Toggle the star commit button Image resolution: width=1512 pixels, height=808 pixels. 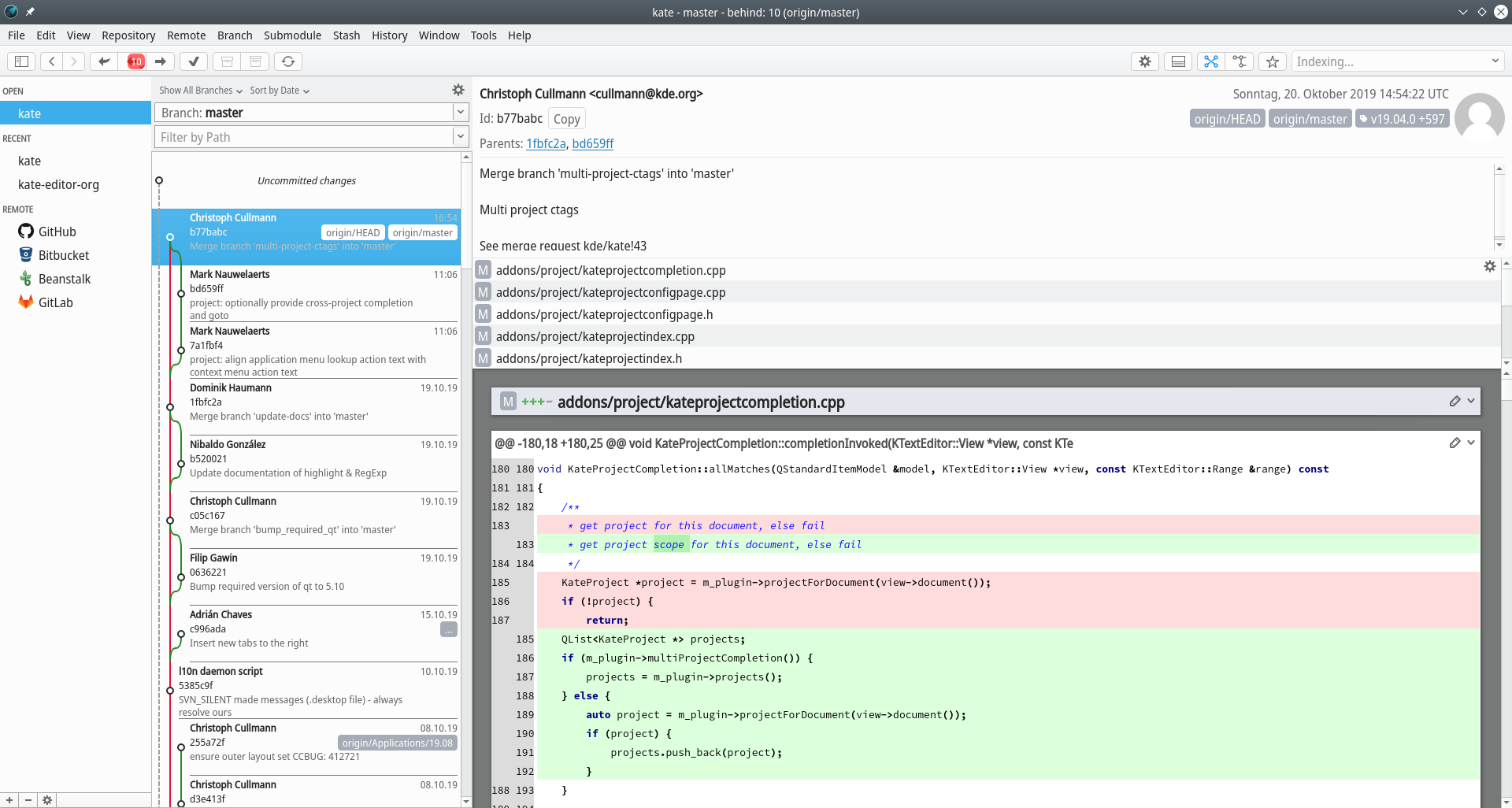point(1273,61)
